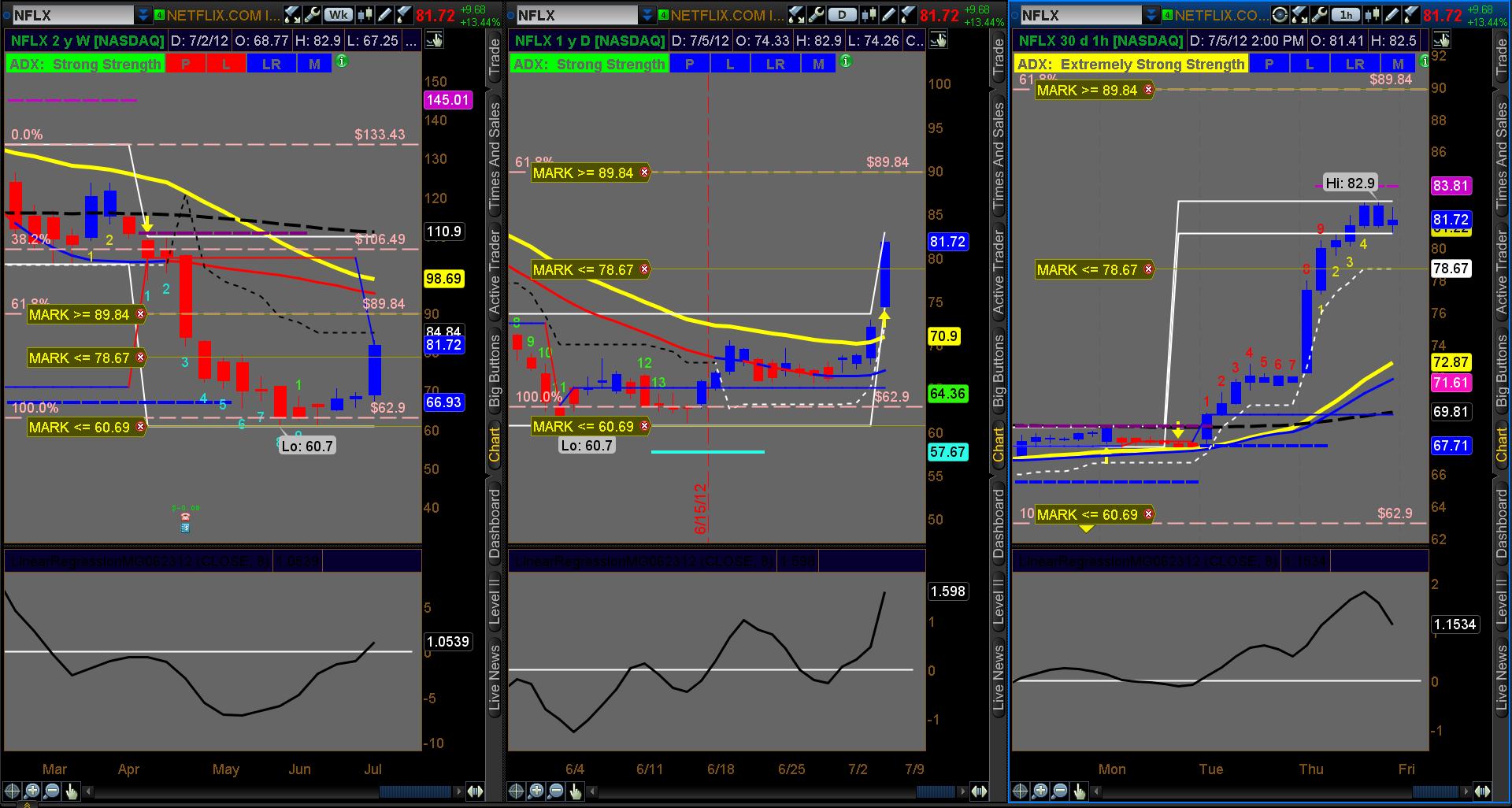The width and height of the screenshot is (1512, 808).
Task: Click pointer hand icon above hourly price axis
Action: click(x=1441, y=40)
